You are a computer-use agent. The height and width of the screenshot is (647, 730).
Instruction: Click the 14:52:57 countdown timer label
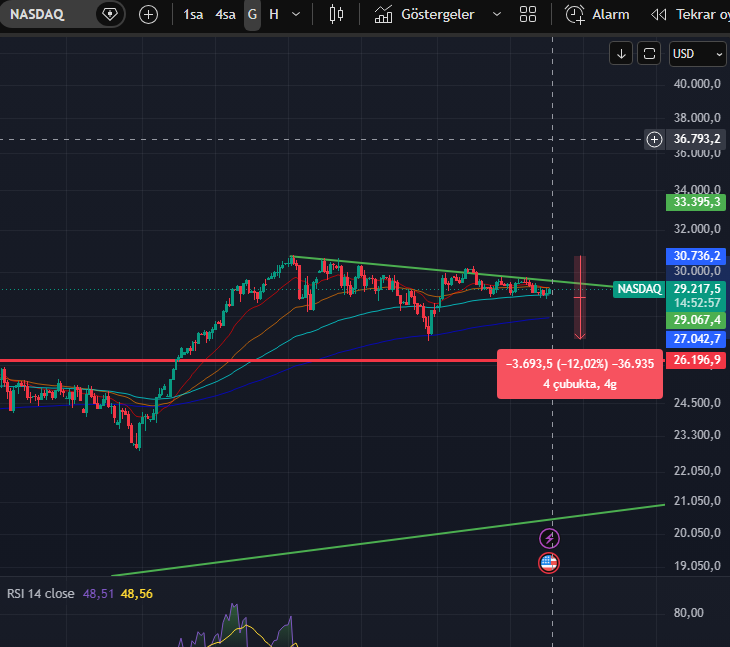(x=696, y=303)
